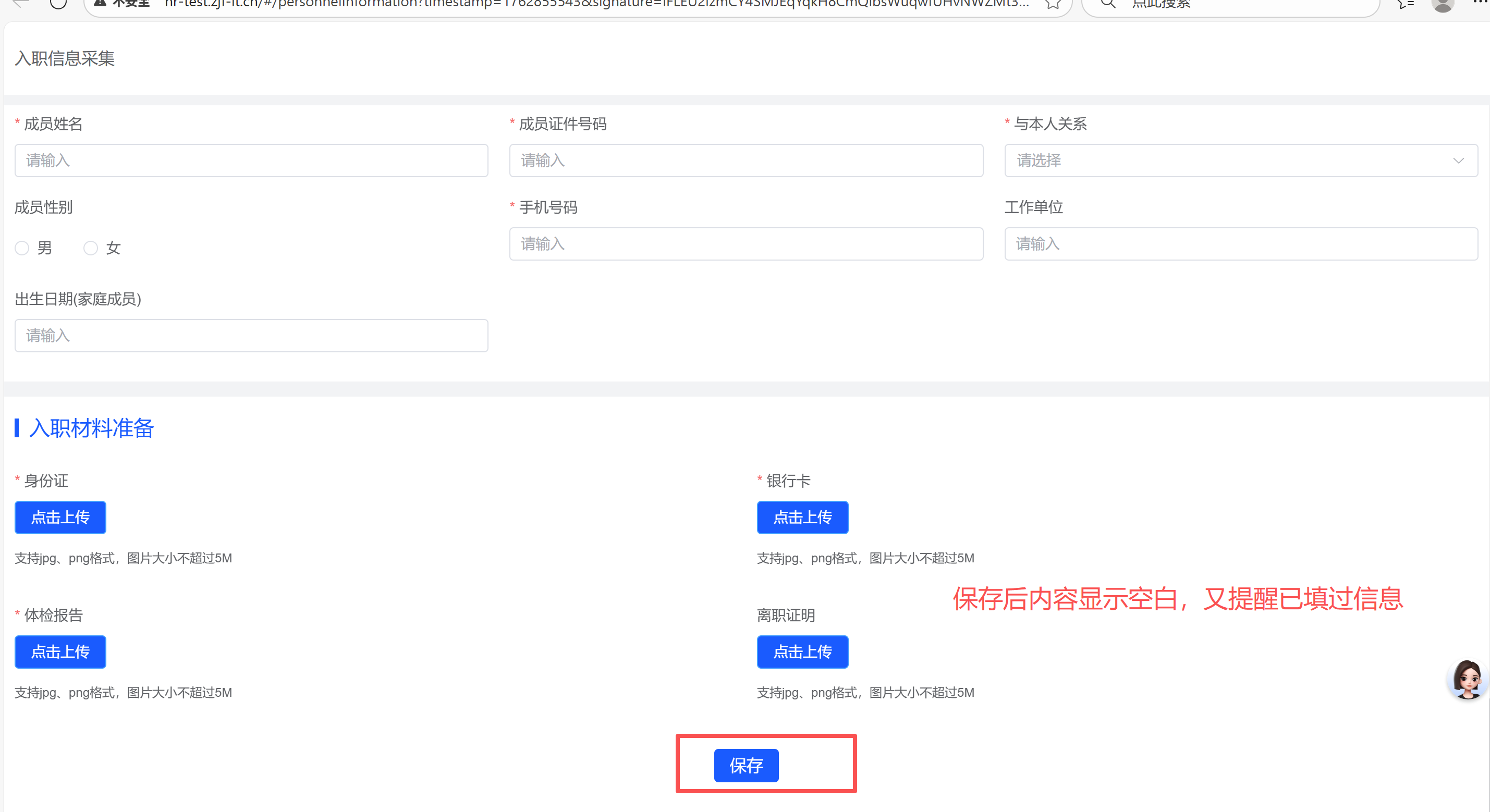The height and width of the screenshot is (812, 1490).
Task: Click the browser favorites list icon
Action: click(x=1406, y=4)
